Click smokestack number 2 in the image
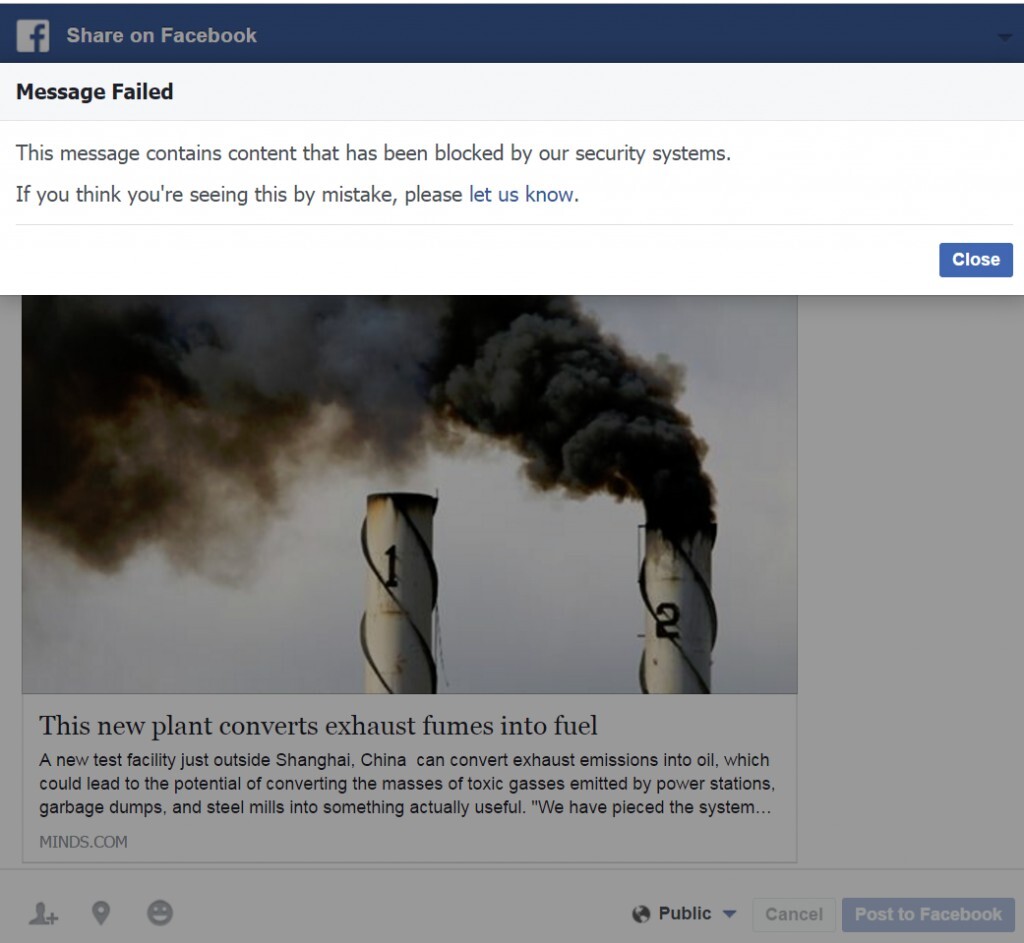Viewport: 1024px width, 943px height. tap(676, 610)
